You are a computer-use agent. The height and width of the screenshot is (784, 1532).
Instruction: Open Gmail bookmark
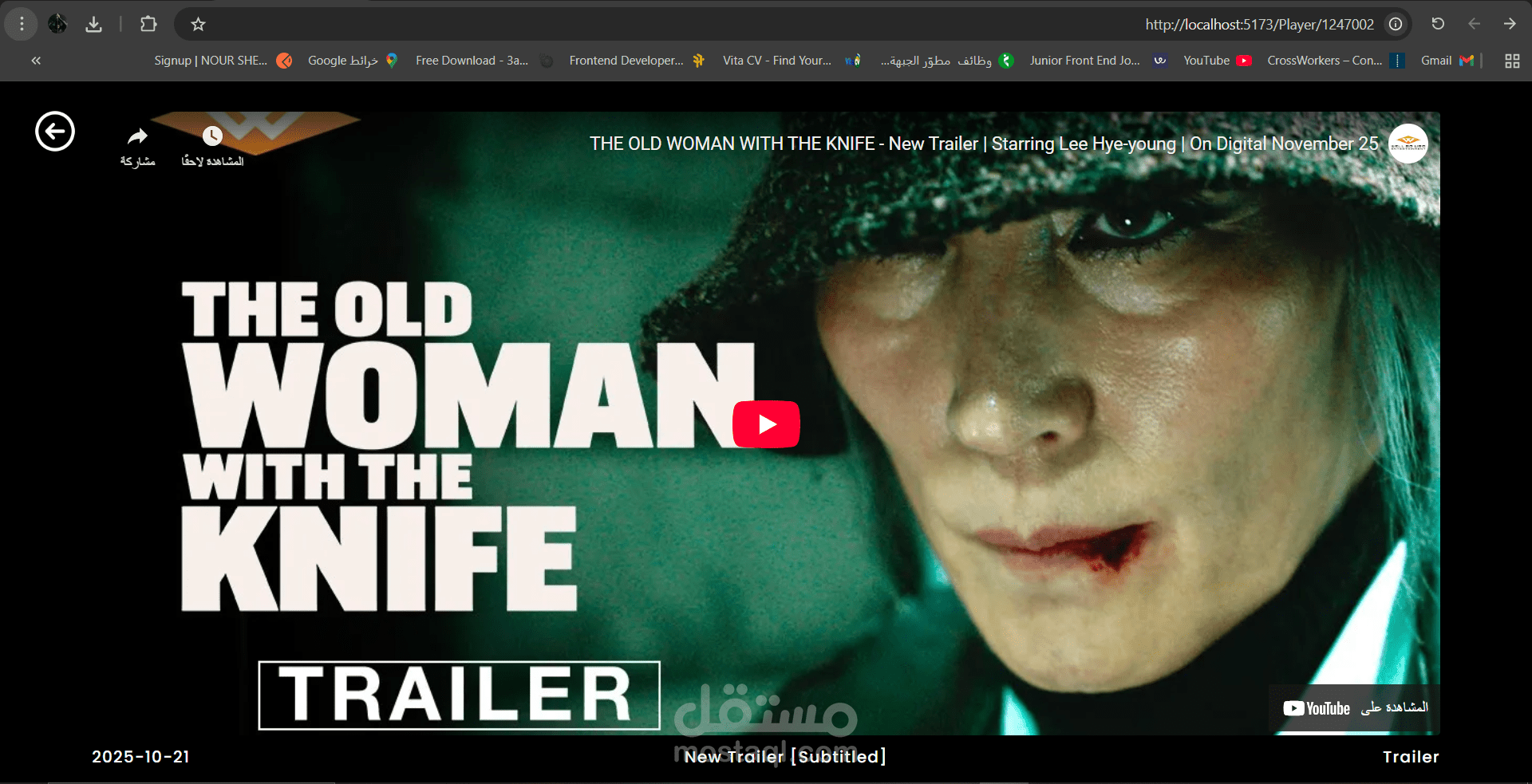pyautogui.click(x=1447, y=61)
